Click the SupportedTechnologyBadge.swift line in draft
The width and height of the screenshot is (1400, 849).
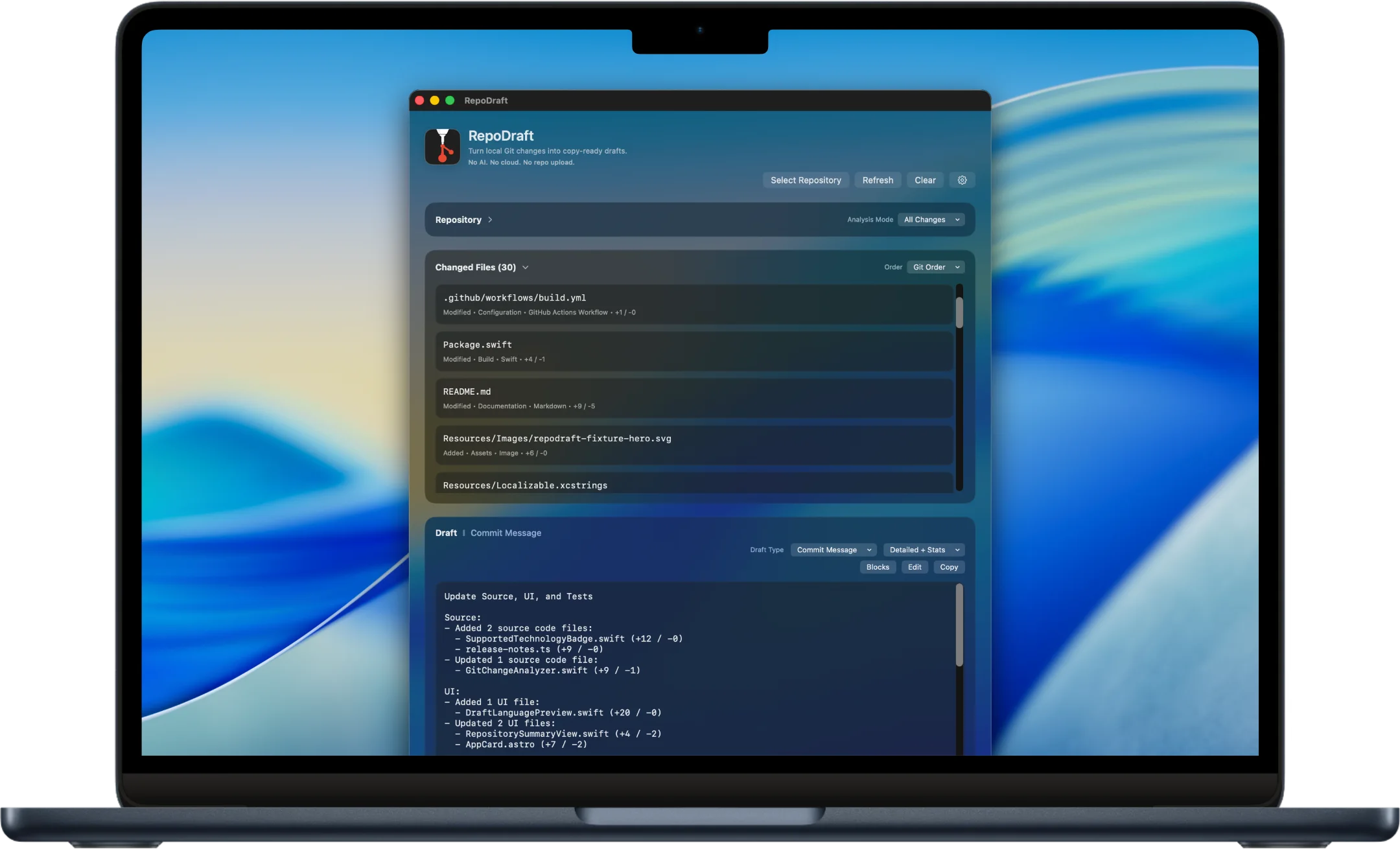(x=568, y=638)
